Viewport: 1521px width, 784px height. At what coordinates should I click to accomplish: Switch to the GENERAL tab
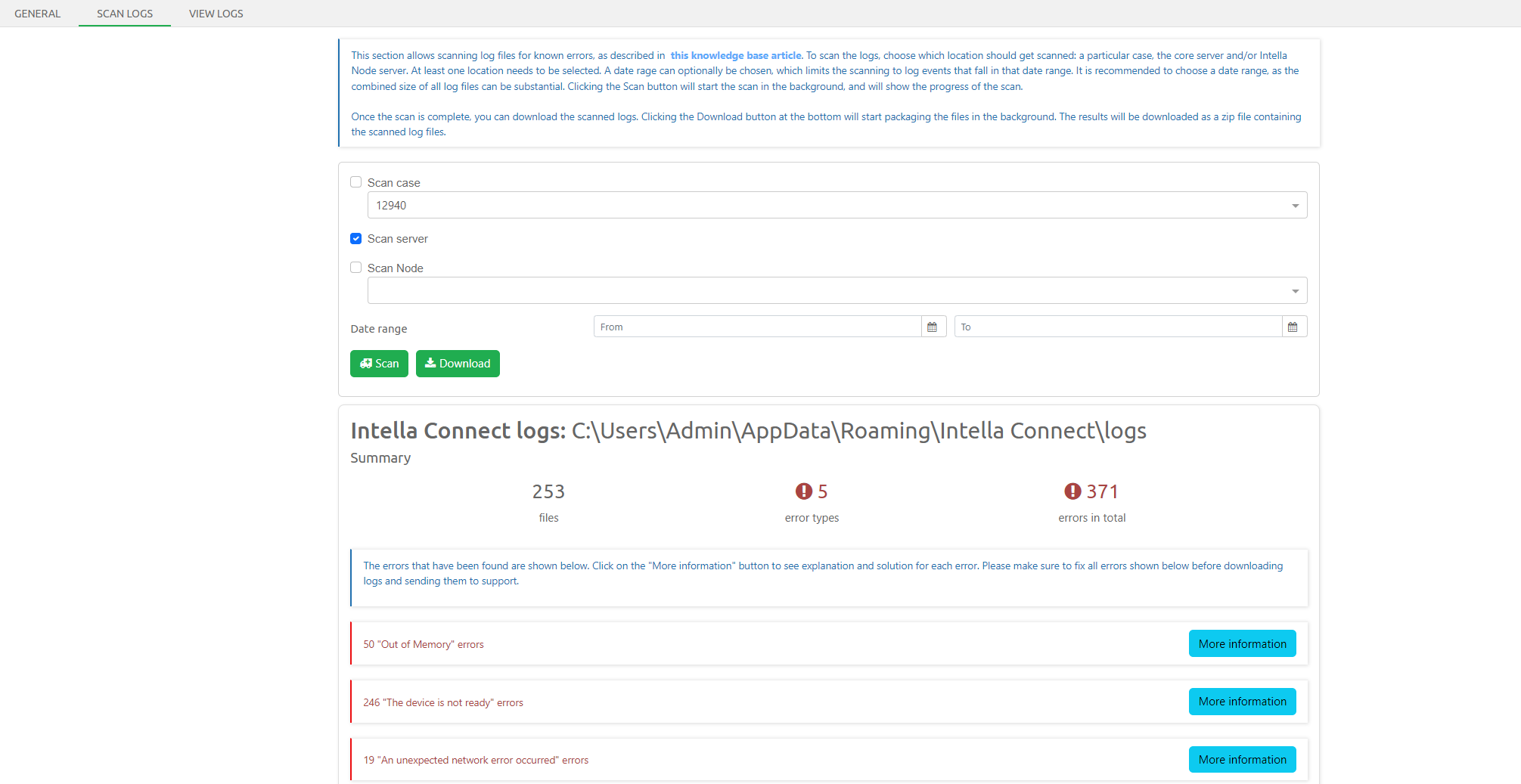[x=36, y=13]
